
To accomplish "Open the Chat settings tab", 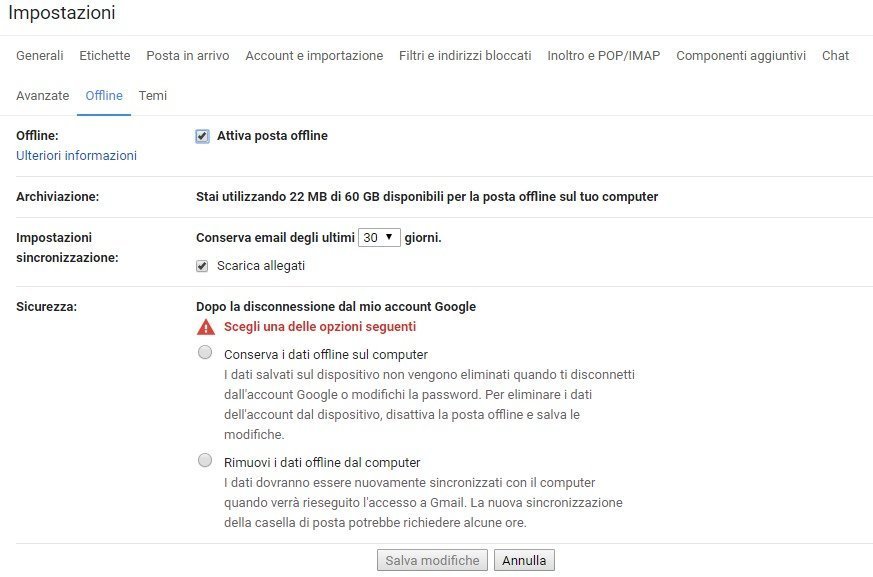I will 835,56.
